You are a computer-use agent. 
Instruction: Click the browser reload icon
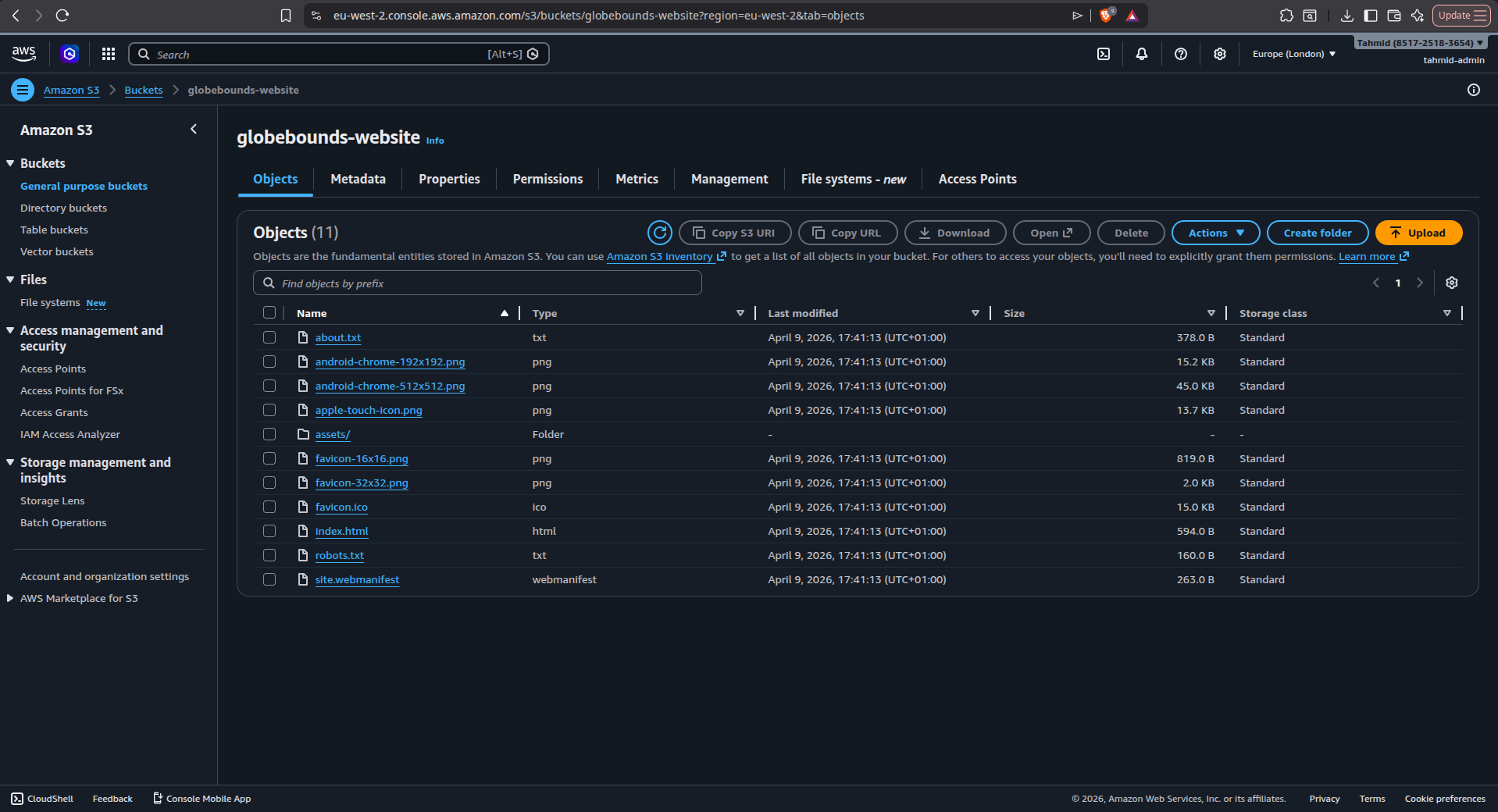(62, 15)
